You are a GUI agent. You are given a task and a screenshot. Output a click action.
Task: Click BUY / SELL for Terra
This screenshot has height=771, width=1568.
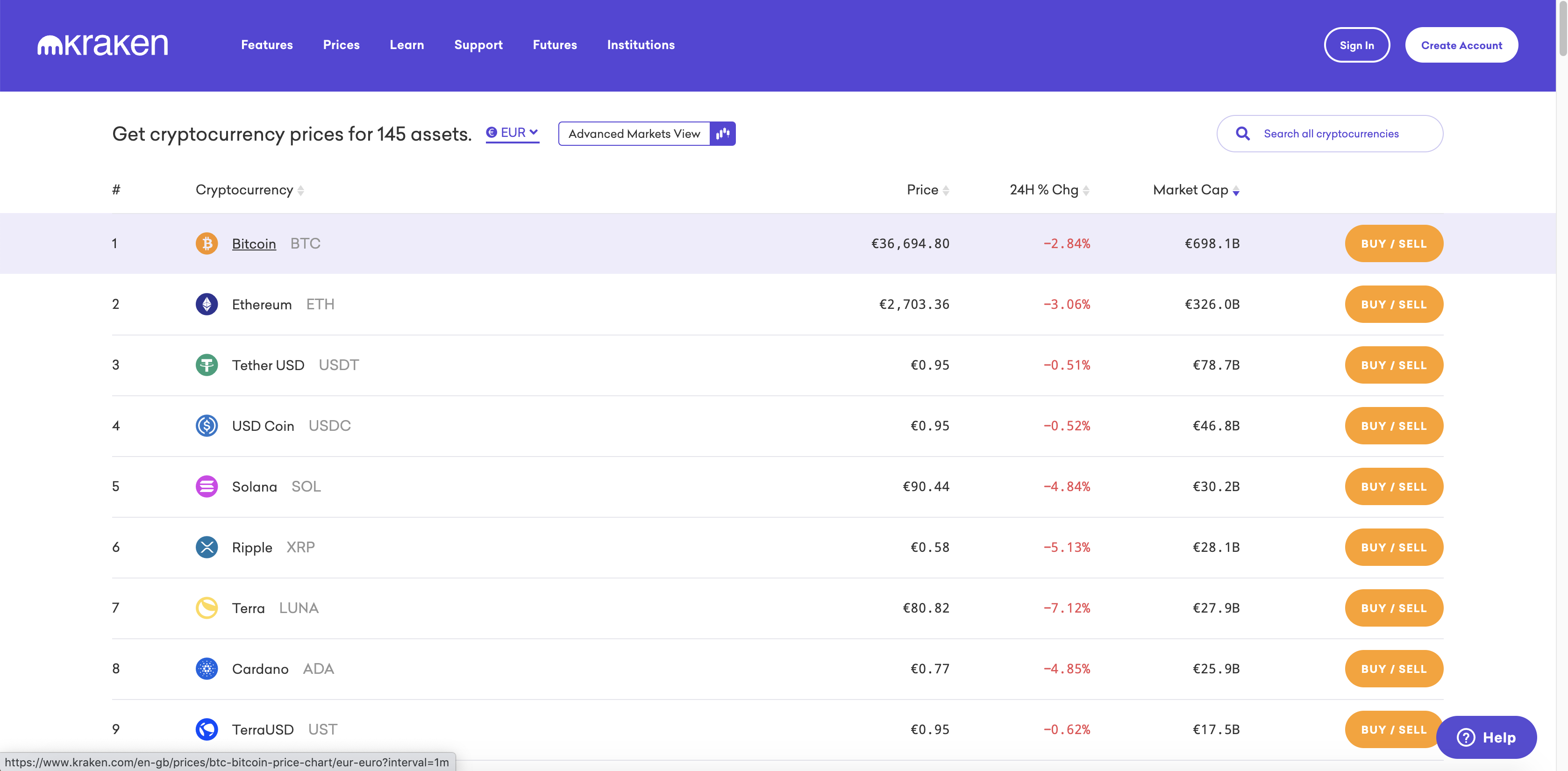(x=1393, y=608)
